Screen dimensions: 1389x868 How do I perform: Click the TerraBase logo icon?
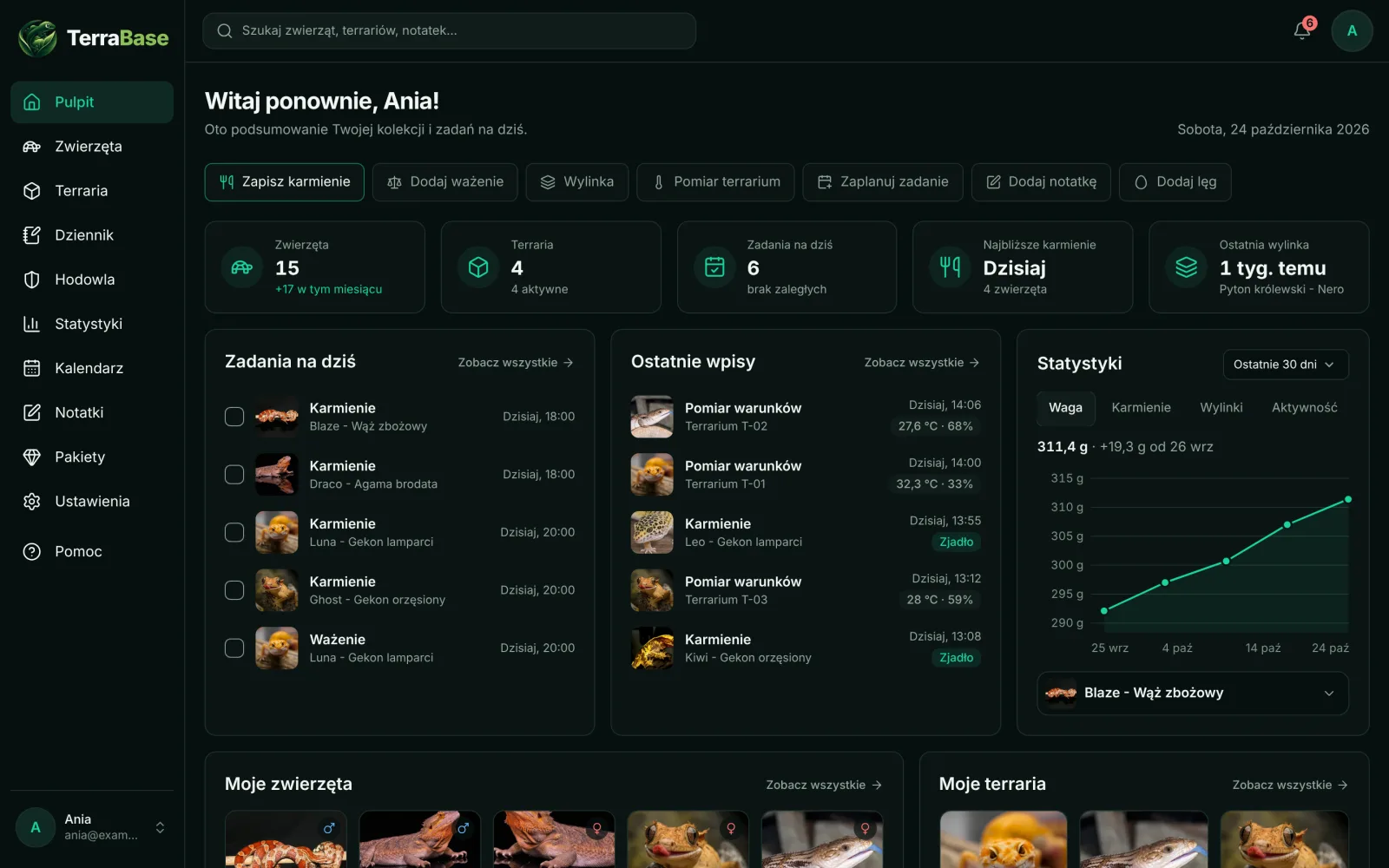pos(37,38)
